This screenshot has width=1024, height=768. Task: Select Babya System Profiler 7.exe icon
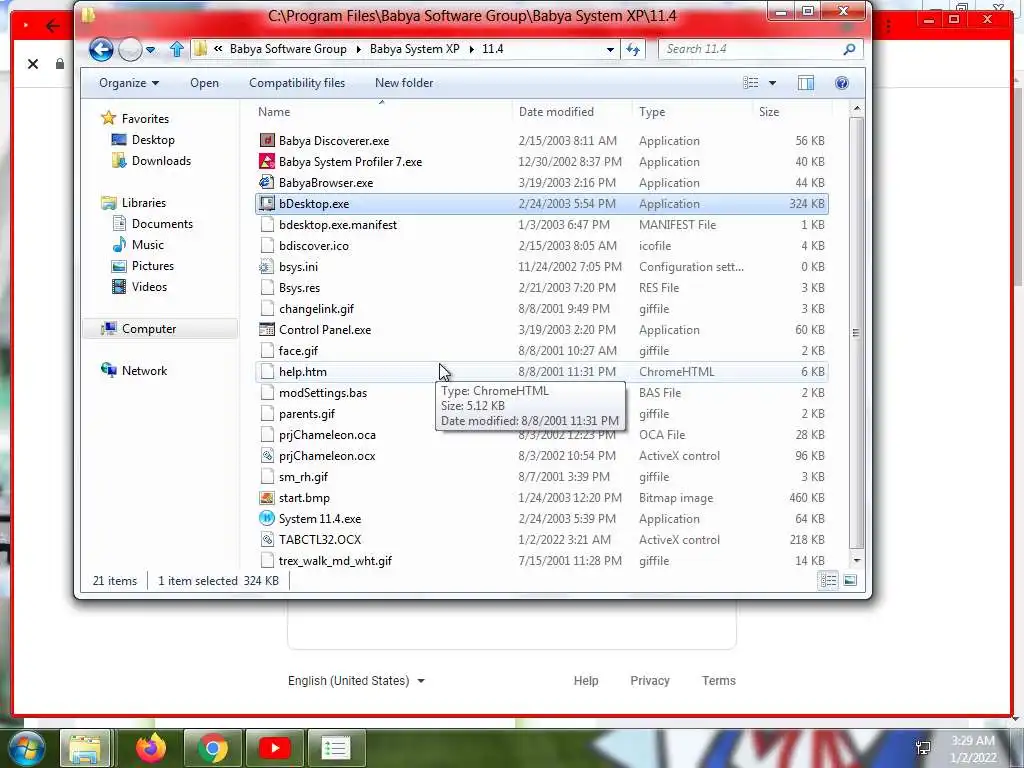(266, 161)
